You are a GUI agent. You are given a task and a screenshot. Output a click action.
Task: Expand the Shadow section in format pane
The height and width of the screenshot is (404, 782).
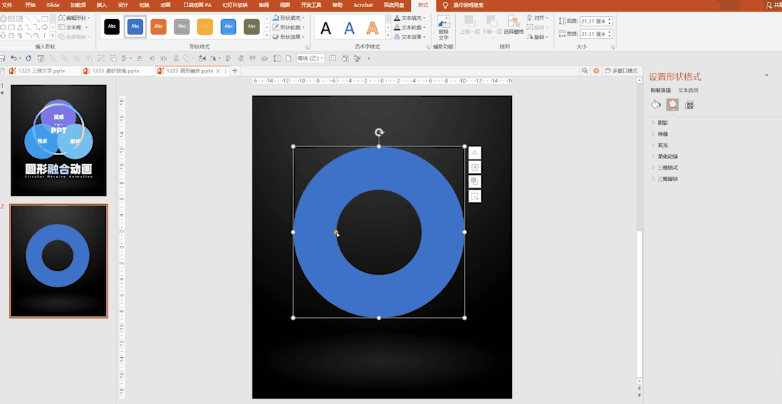(662, 122)
